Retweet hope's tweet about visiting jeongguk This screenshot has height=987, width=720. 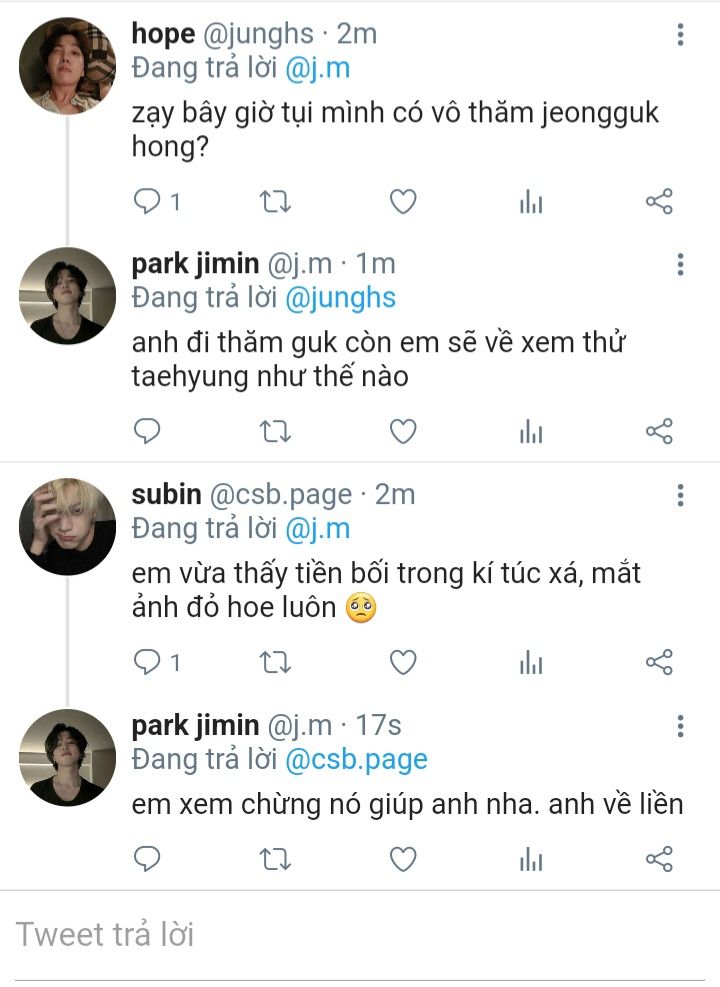point(275,202)
